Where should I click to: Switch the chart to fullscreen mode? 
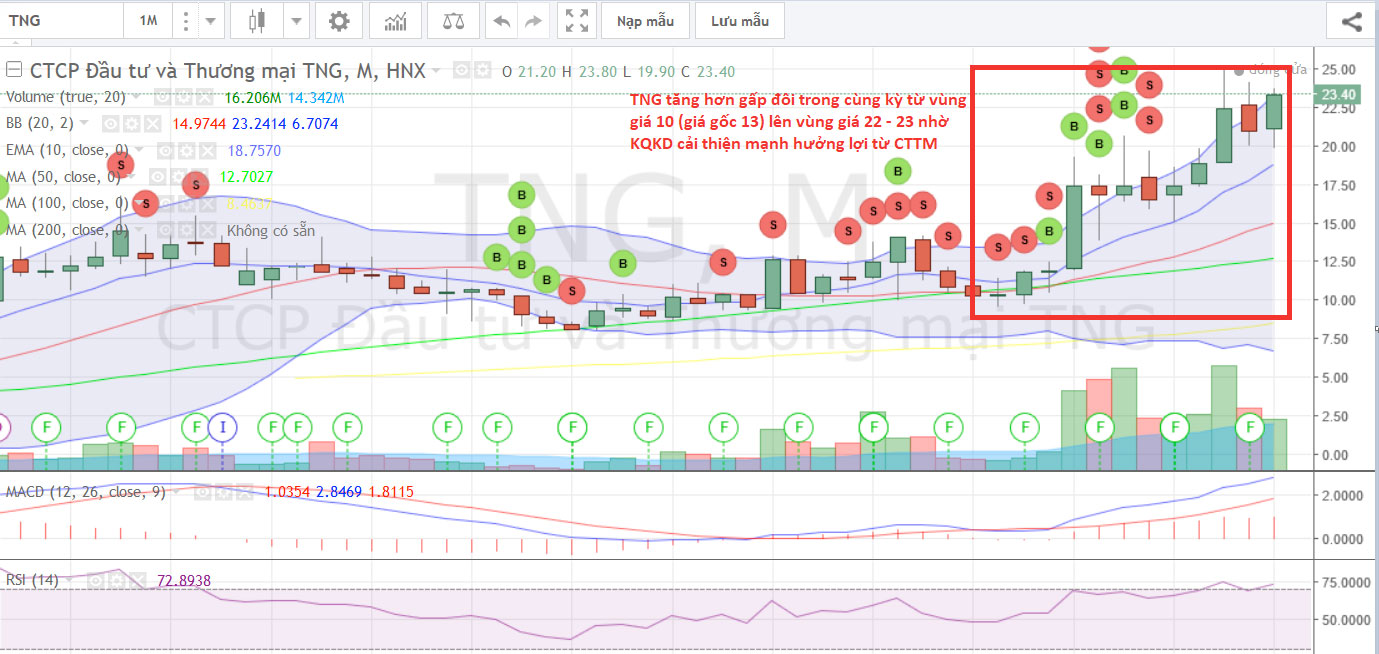[576, 20]
